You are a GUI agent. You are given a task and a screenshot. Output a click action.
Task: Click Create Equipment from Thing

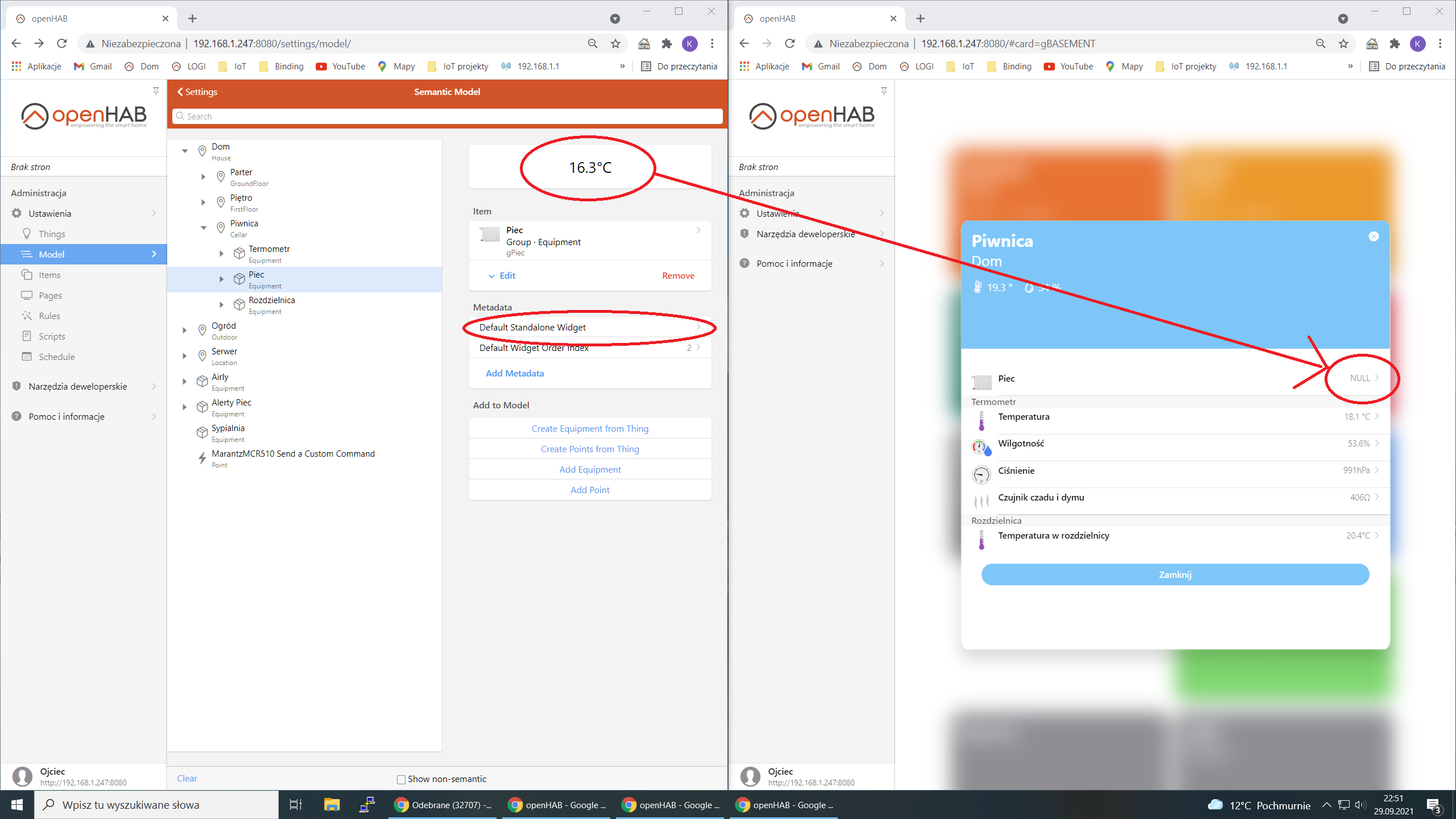(x=589, y=428)
